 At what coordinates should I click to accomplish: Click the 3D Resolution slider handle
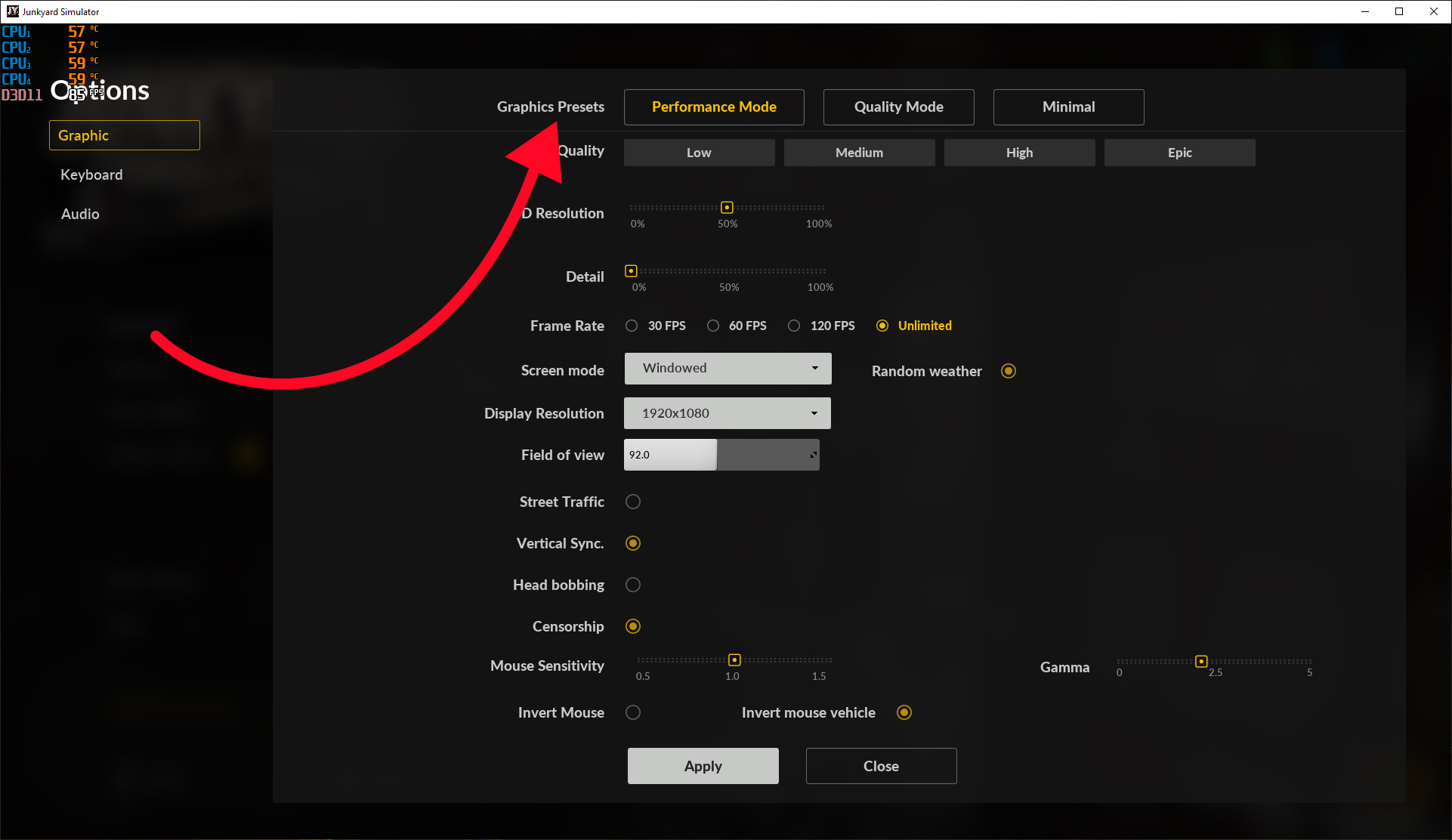tap(727, 208)
